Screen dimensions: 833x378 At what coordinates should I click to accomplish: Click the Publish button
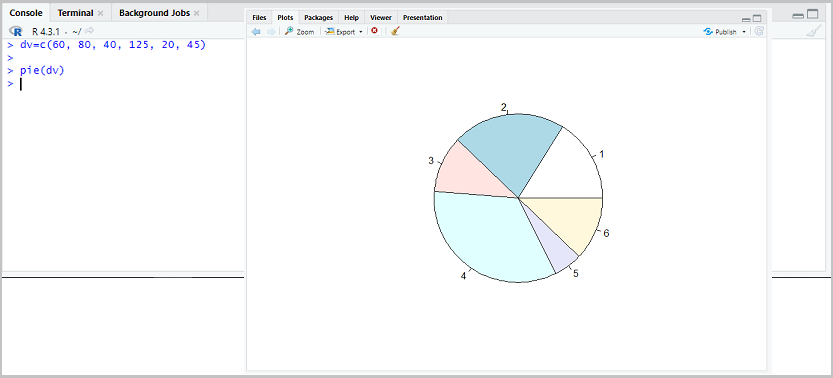click(720, 32)
